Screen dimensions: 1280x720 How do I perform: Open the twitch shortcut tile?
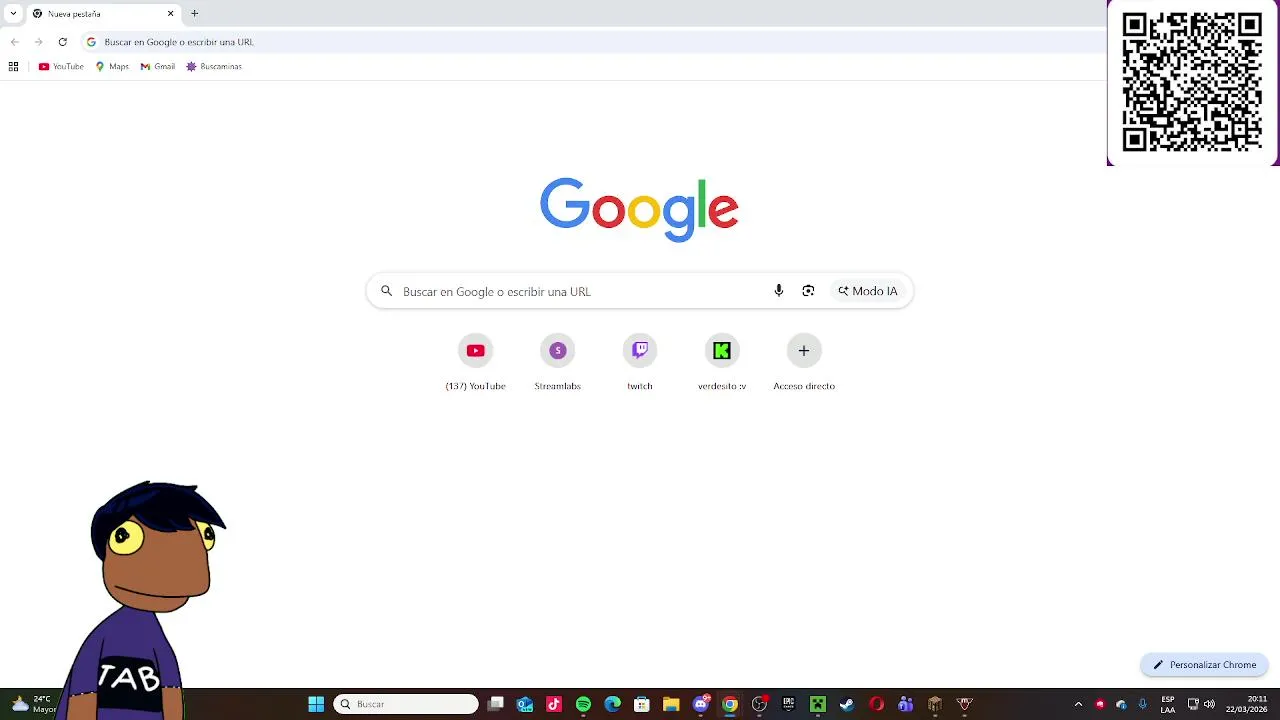(x=639, y=362)
